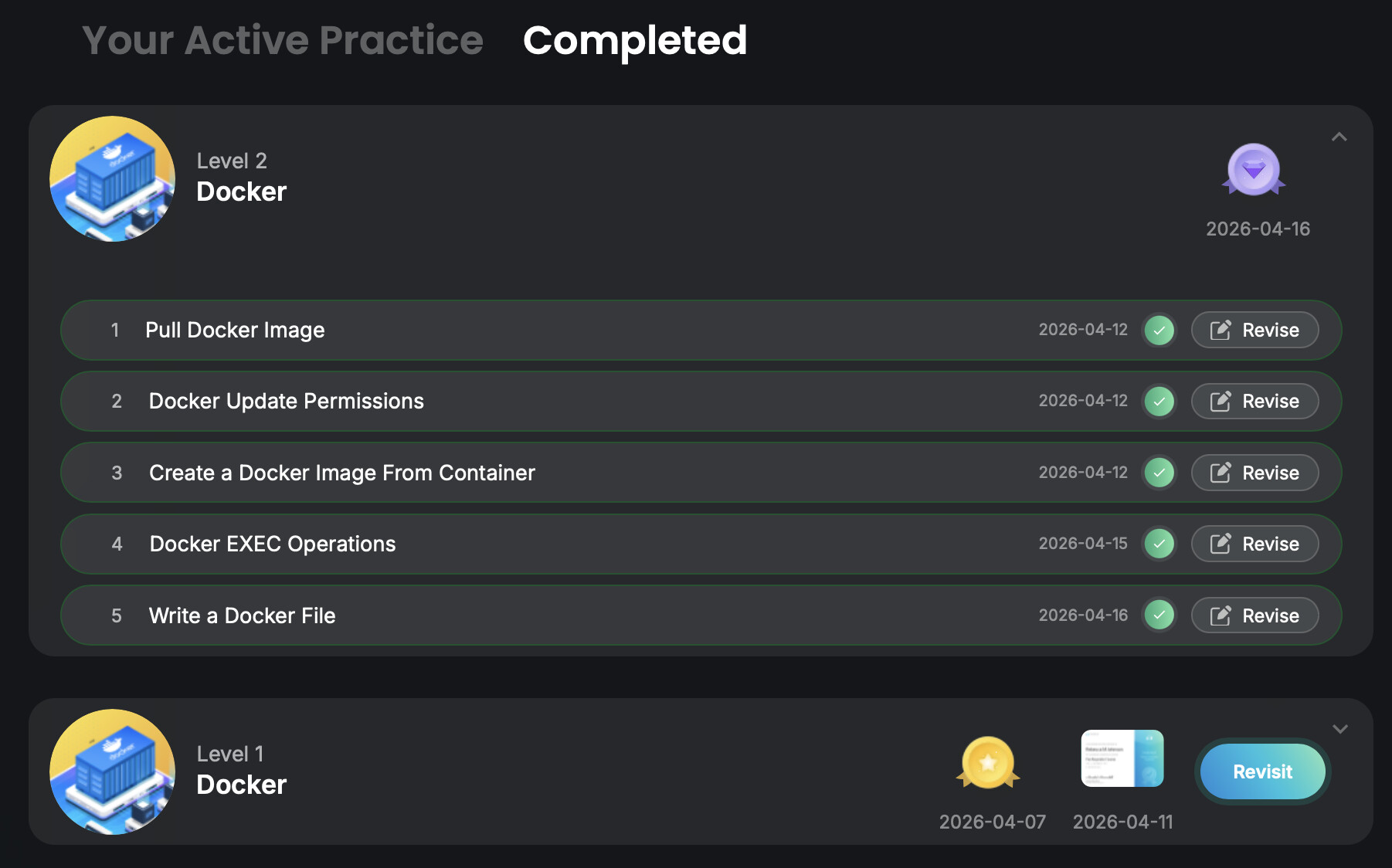Click the Level 1 Docker container icon

point(113,771)
